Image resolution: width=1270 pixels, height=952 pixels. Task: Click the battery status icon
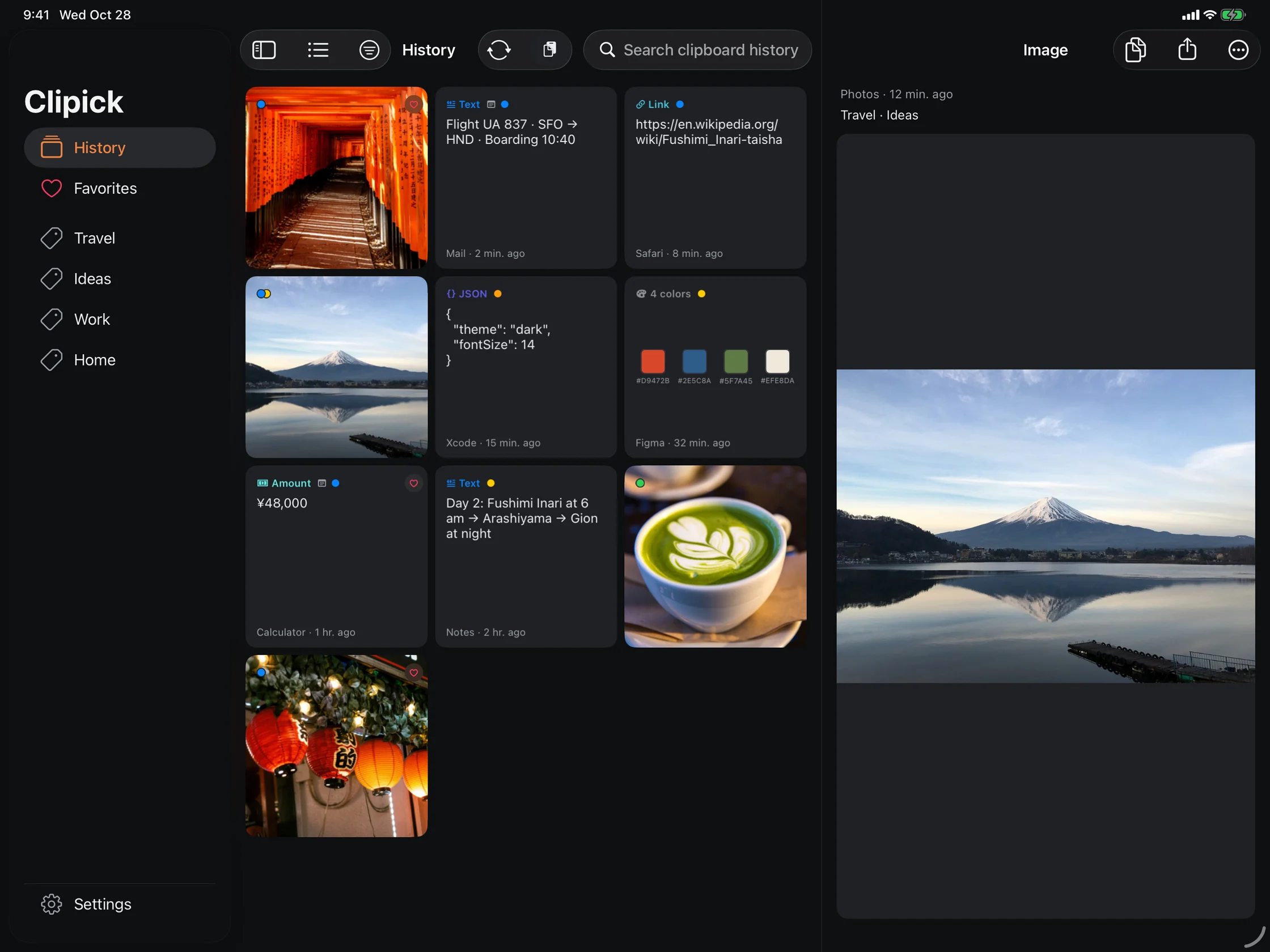pos(1233,15)
